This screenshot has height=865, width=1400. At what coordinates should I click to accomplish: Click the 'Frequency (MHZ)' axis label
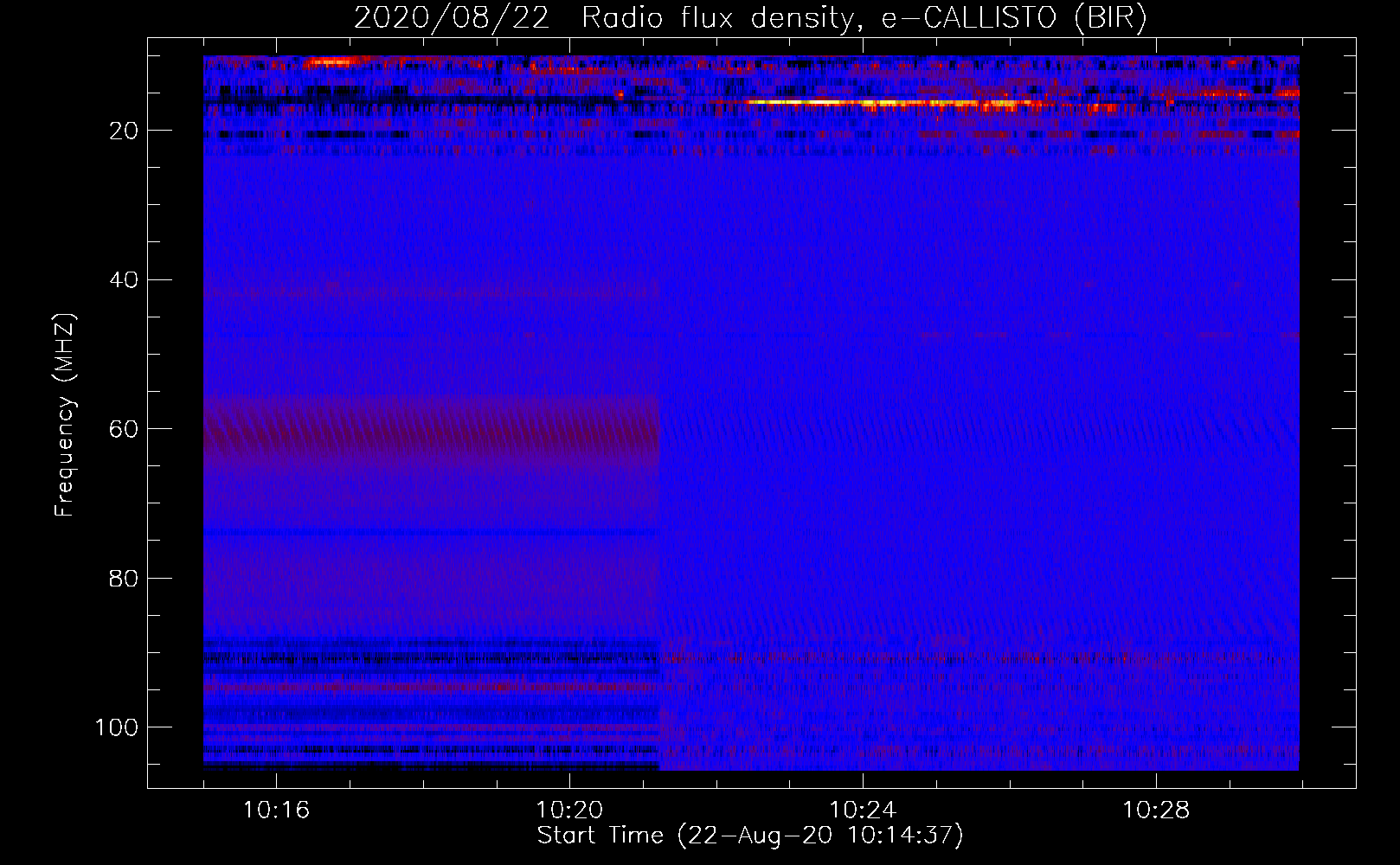[65, 415]
